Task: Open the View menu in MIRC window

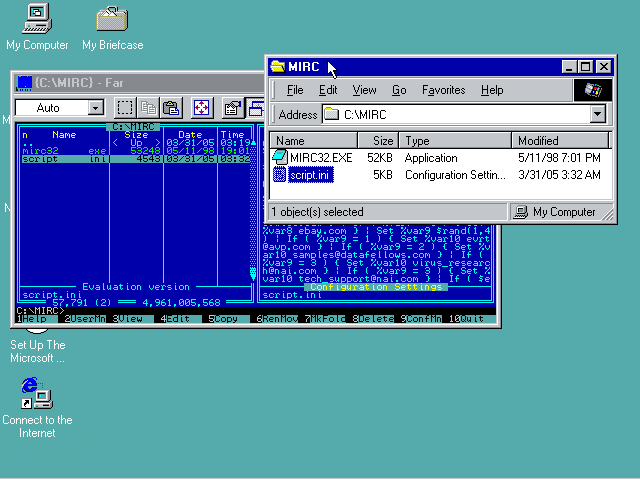Action: point(364,90)
